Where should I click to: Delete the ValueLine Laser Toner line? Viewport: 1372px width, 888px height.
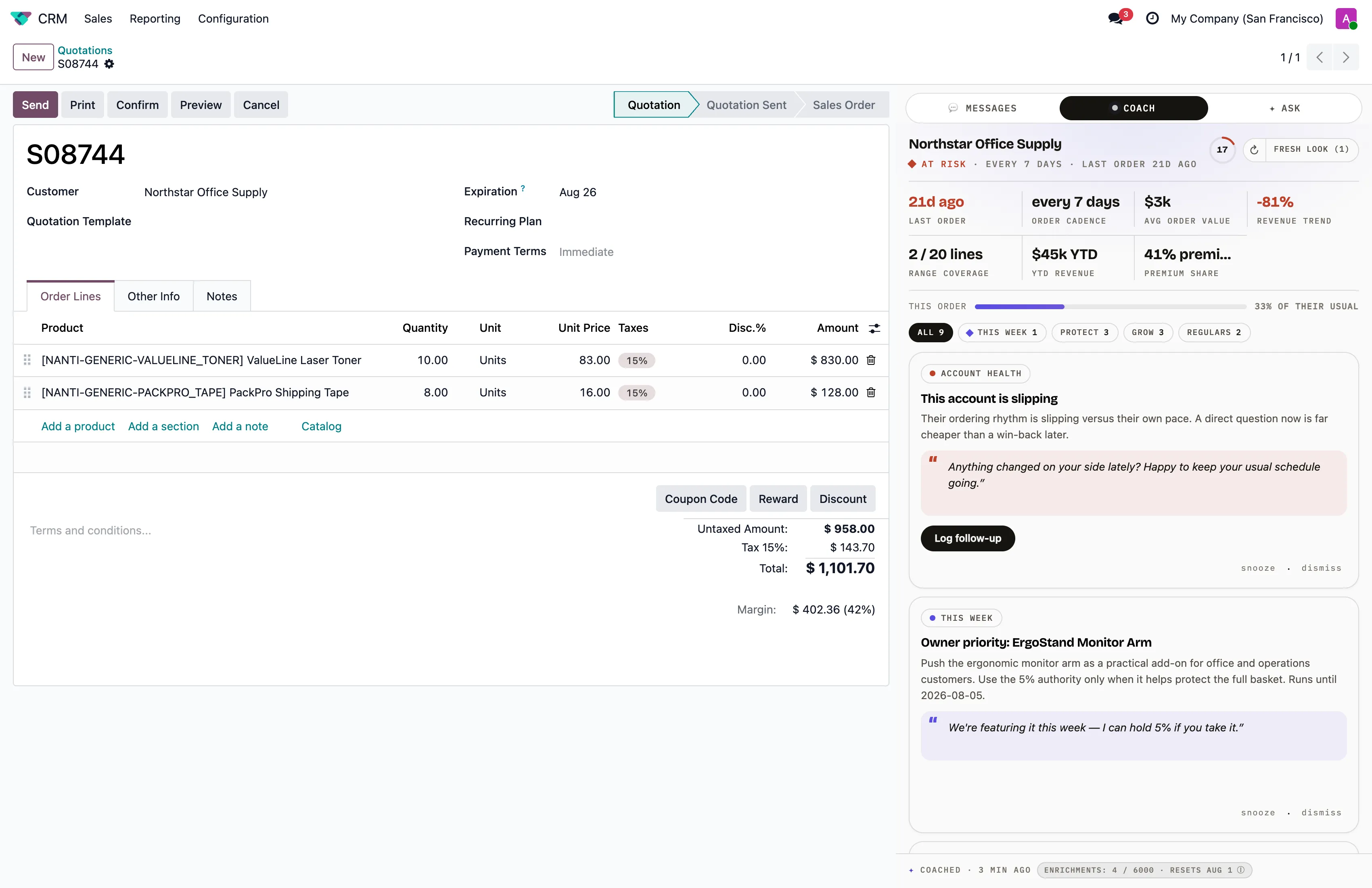(871, 360)
